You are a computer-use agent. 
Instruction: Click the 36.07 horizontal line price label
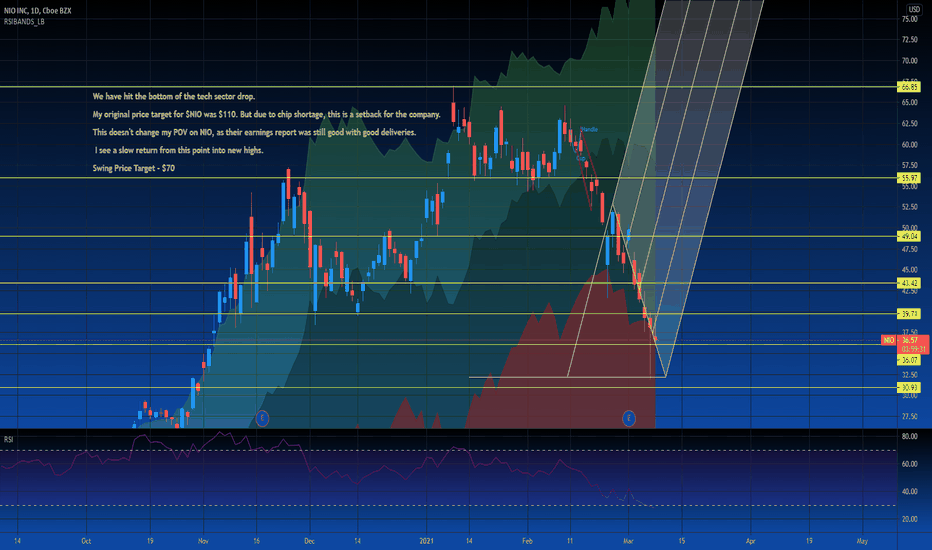click(x=909, y=360)
